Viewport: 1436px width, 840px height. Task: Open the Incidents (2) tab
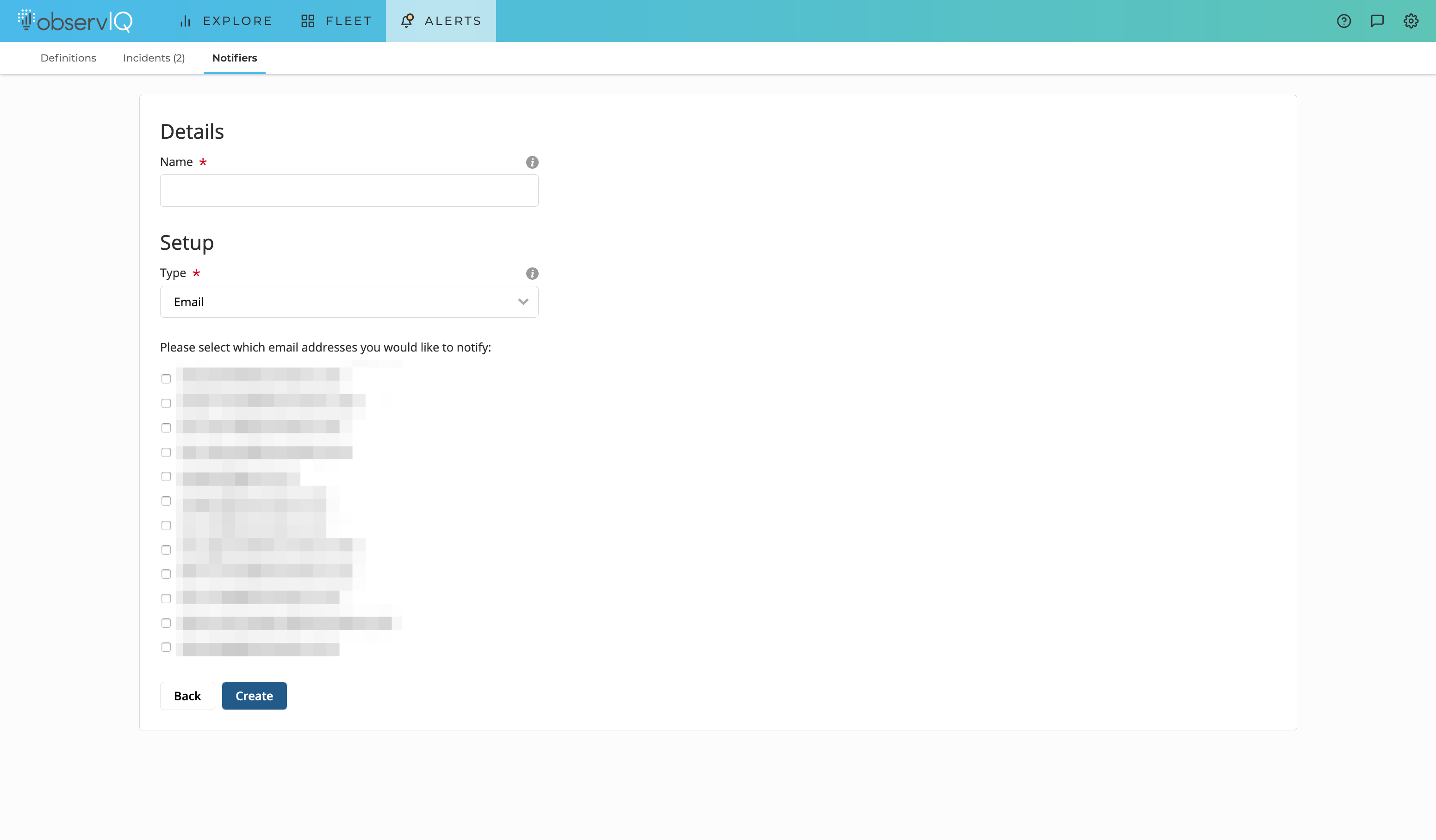[x=154, y=58]
